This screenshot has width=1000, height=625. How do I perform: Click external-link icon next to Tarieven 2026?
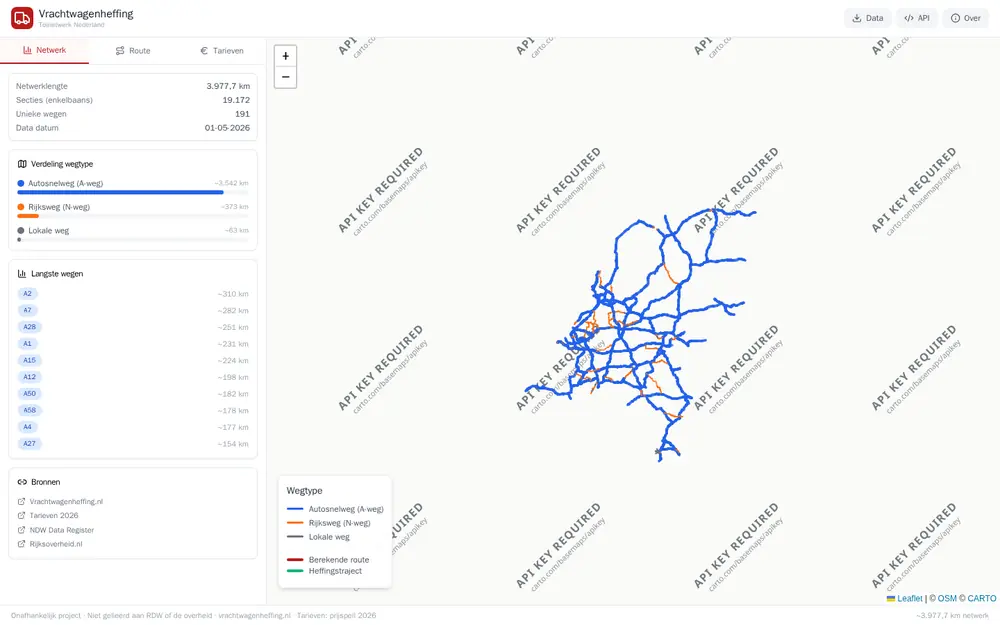tap(21, 516)
